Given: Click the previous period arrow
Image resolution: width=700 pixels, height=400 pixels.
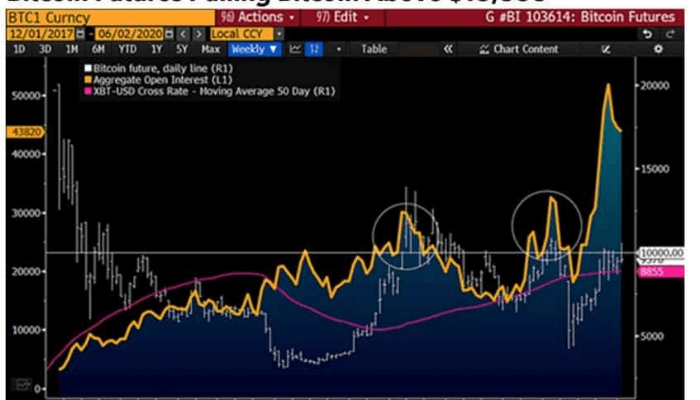Looking at the screenshot, I should [183, 34].
